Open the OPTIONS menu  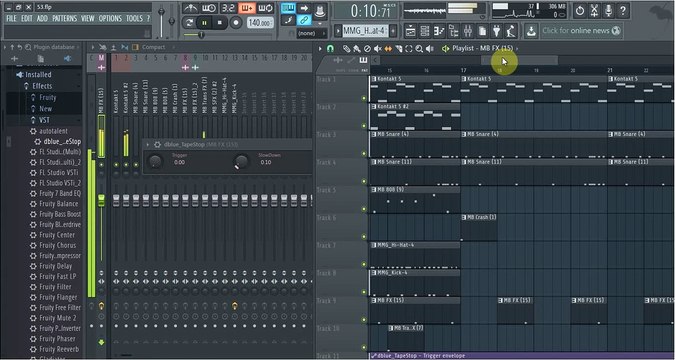[111, 19]
